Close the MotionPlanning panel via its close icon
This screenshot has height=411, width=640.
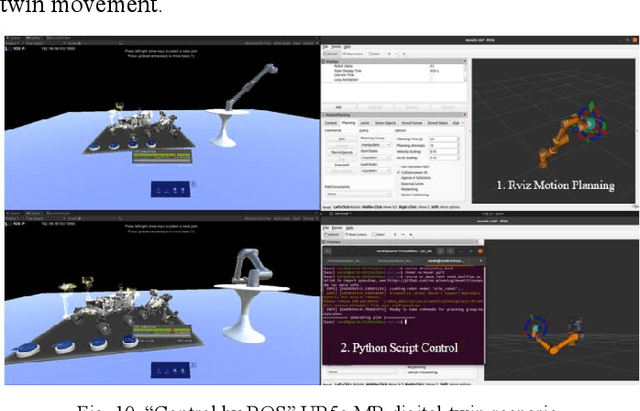point(464,115)
